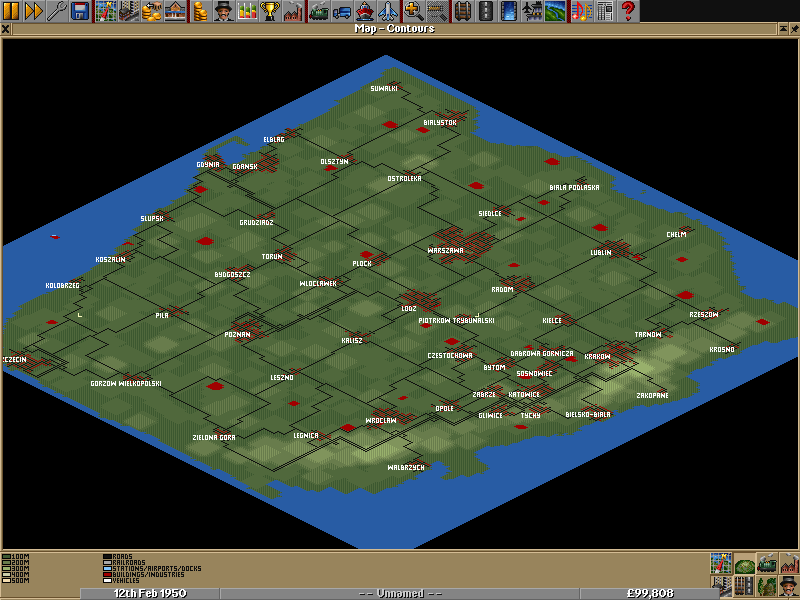Click the 100M height legend swatch
Viewport: 800px width, 600px height.
(x=6, y=557)
